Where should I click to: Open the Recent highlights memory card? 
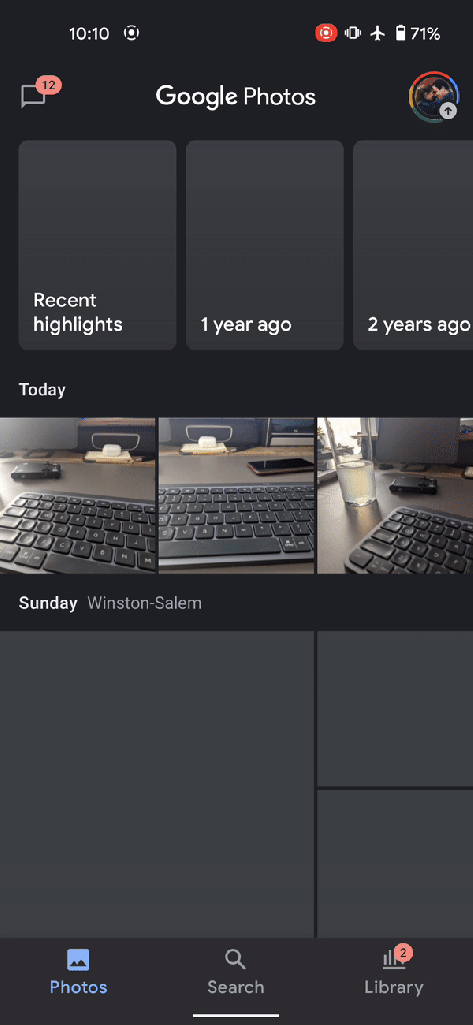tap(97, 245)
